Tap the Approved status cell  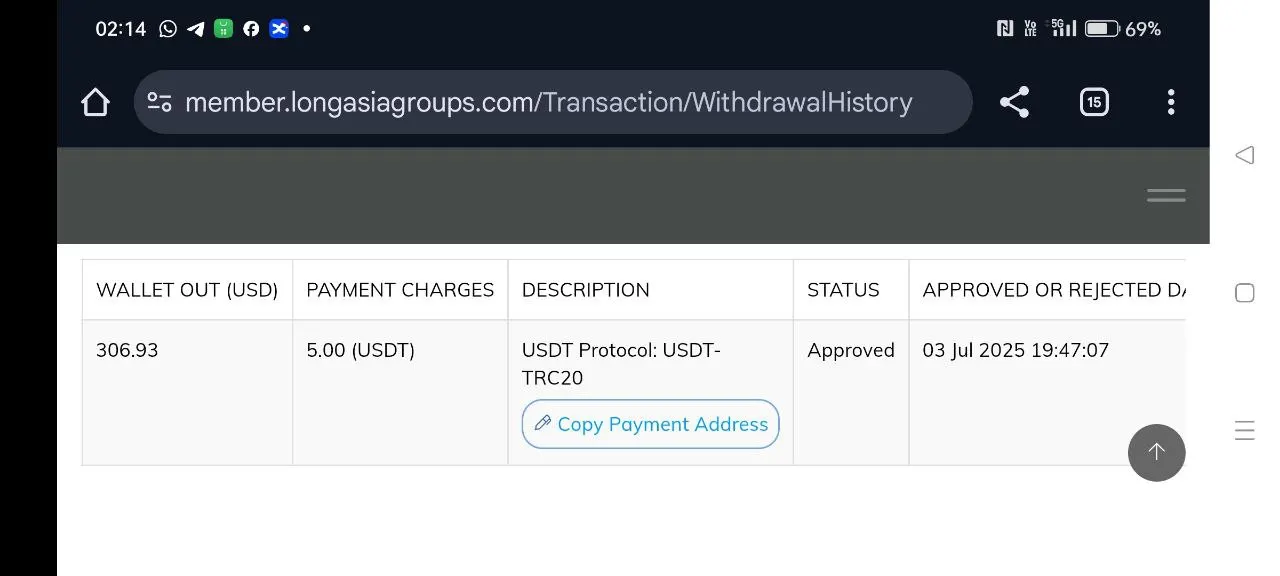coord(851,350)
